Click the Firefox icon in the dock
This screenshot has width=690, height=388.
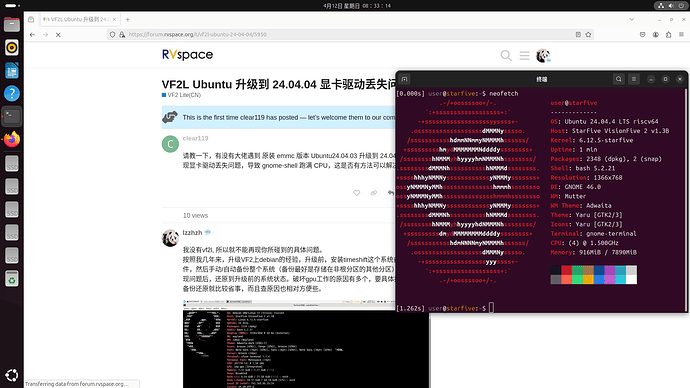click(12, 139)
